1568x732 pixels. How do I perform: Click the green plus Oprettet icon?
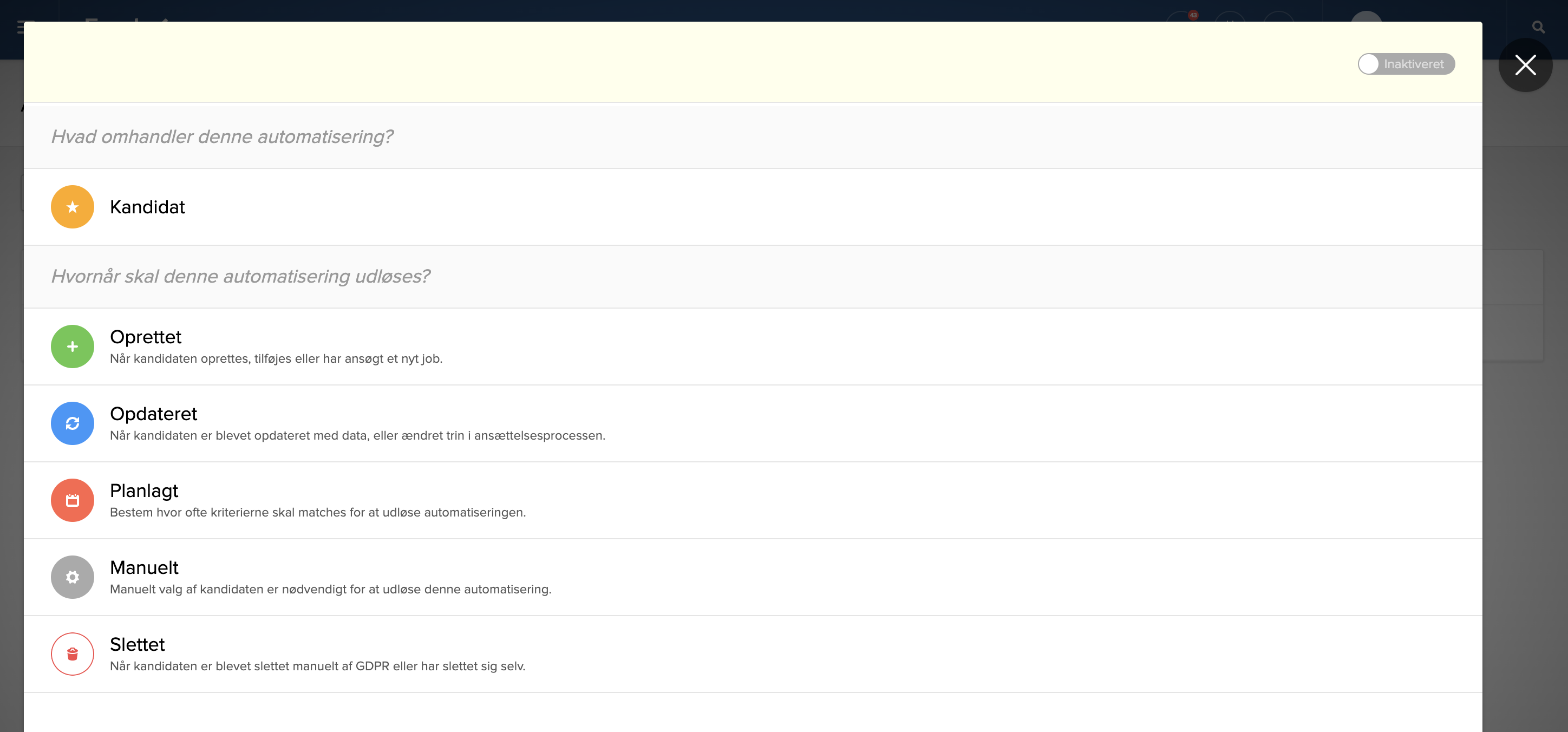pyautogui.click(x=73, y=346)
